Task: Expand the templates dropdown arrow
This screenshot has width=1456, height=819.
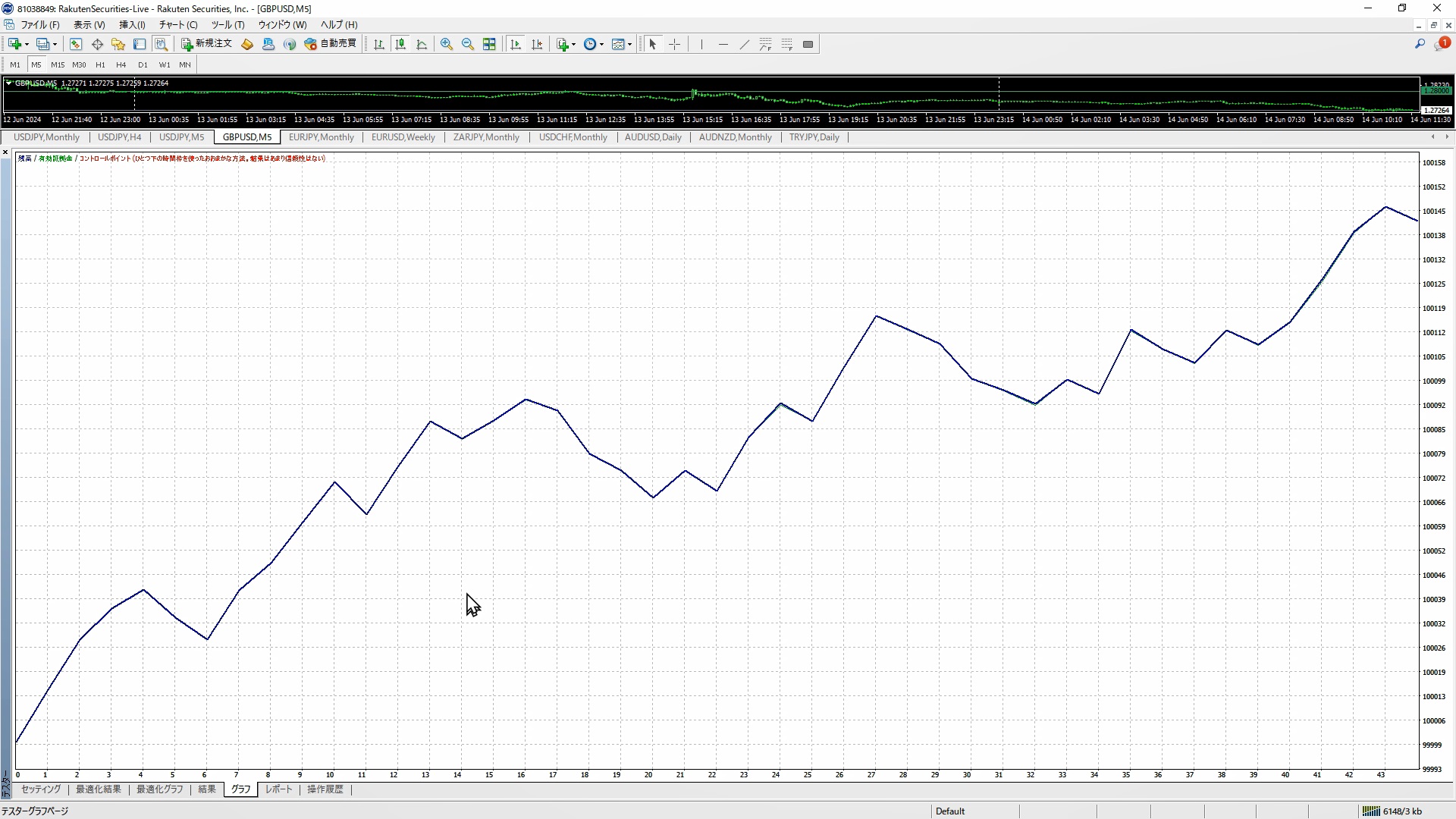Action: (x=629, y=44)
